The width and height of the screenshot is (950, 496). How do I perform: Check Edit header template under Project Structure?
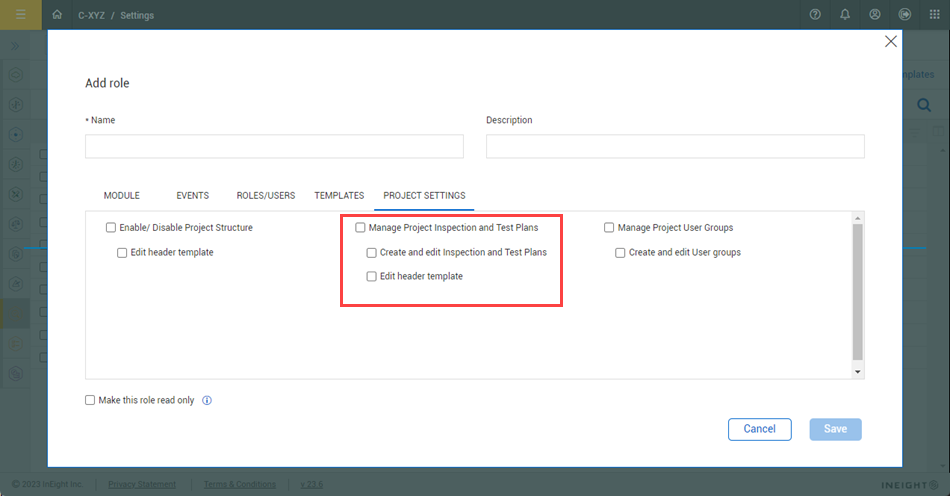[x=122, y=253]
